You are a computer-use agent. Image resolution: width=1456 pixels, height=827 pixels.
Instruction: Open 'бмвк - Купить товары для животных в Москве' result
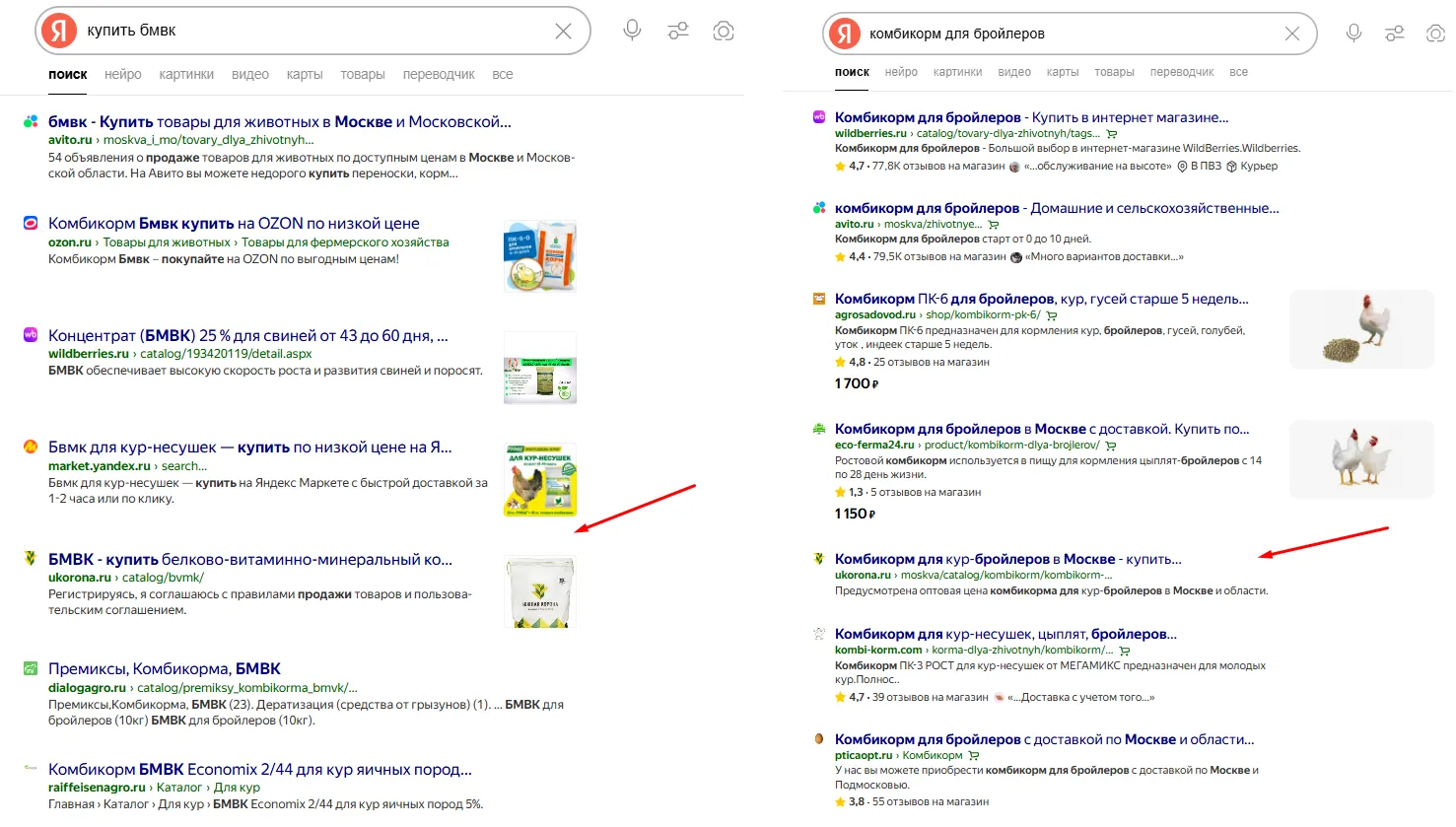pos(280,121)
